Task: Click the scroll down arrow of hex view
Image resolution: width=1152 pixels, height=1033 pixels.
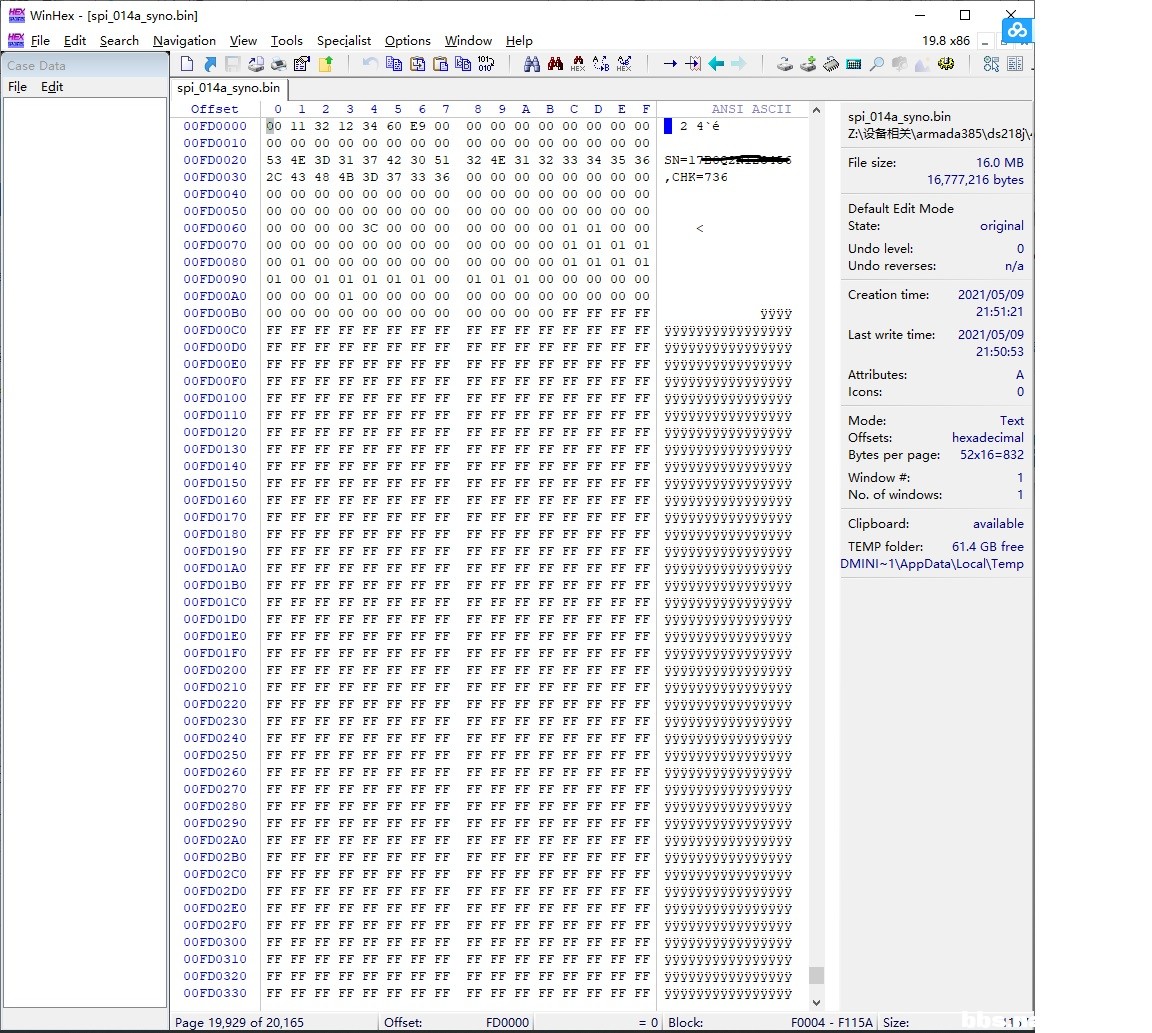Action: (x=816, y=1002)
